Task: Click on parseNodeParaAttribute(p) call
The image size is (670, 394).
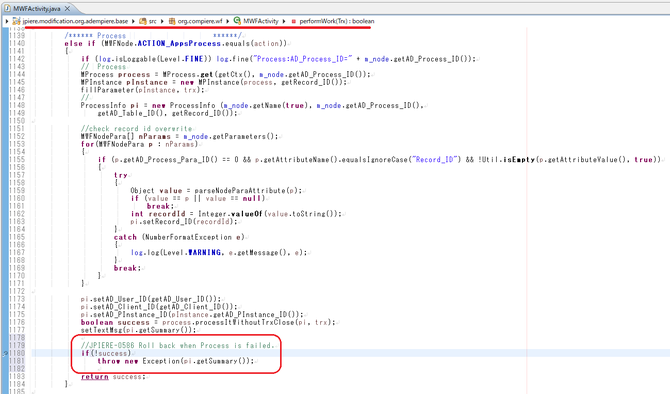Action: (x=248, y=191)
